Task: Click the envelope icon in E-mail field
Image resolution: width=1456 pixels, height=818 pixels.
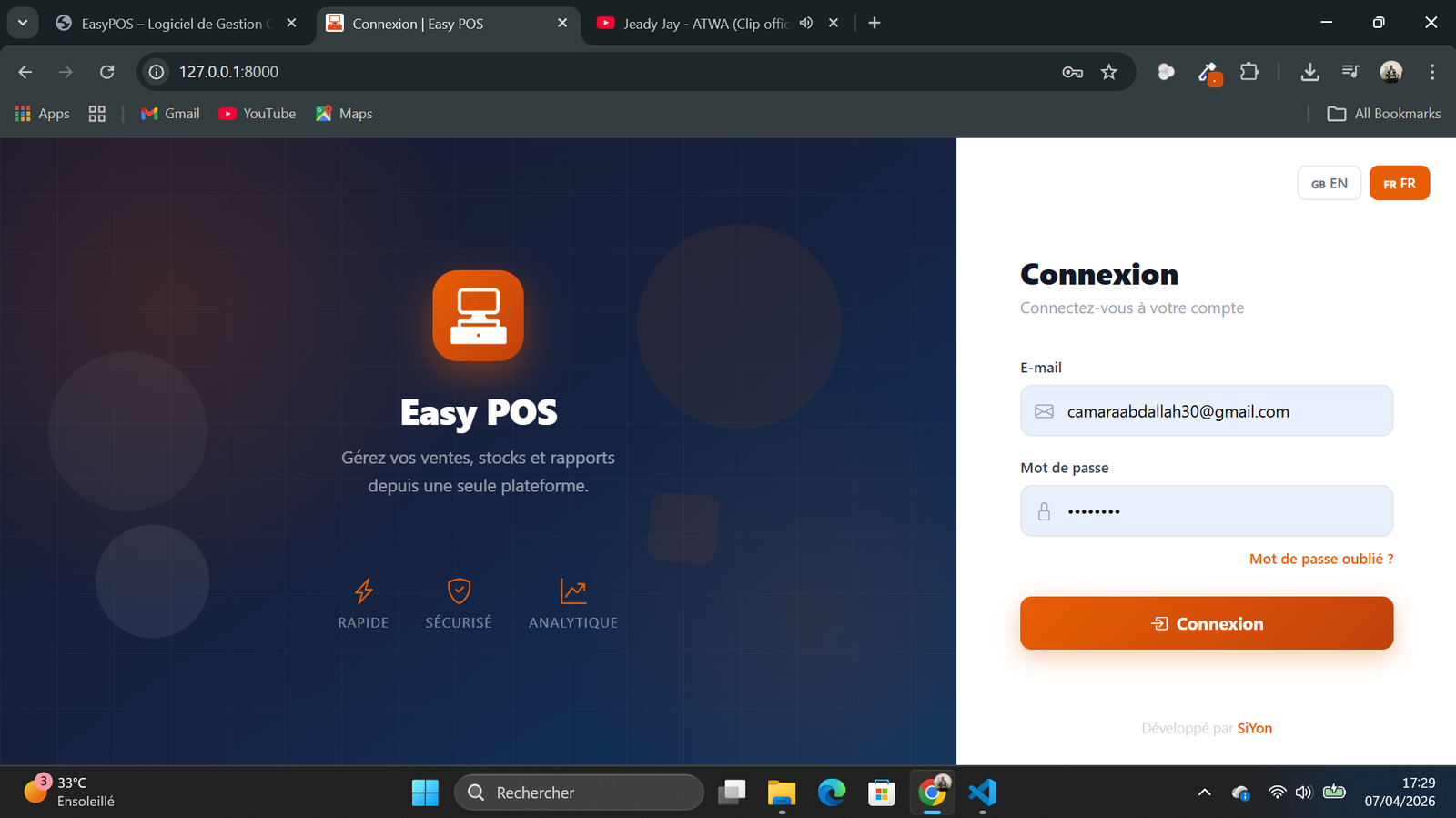Action: coord(1044,411)
